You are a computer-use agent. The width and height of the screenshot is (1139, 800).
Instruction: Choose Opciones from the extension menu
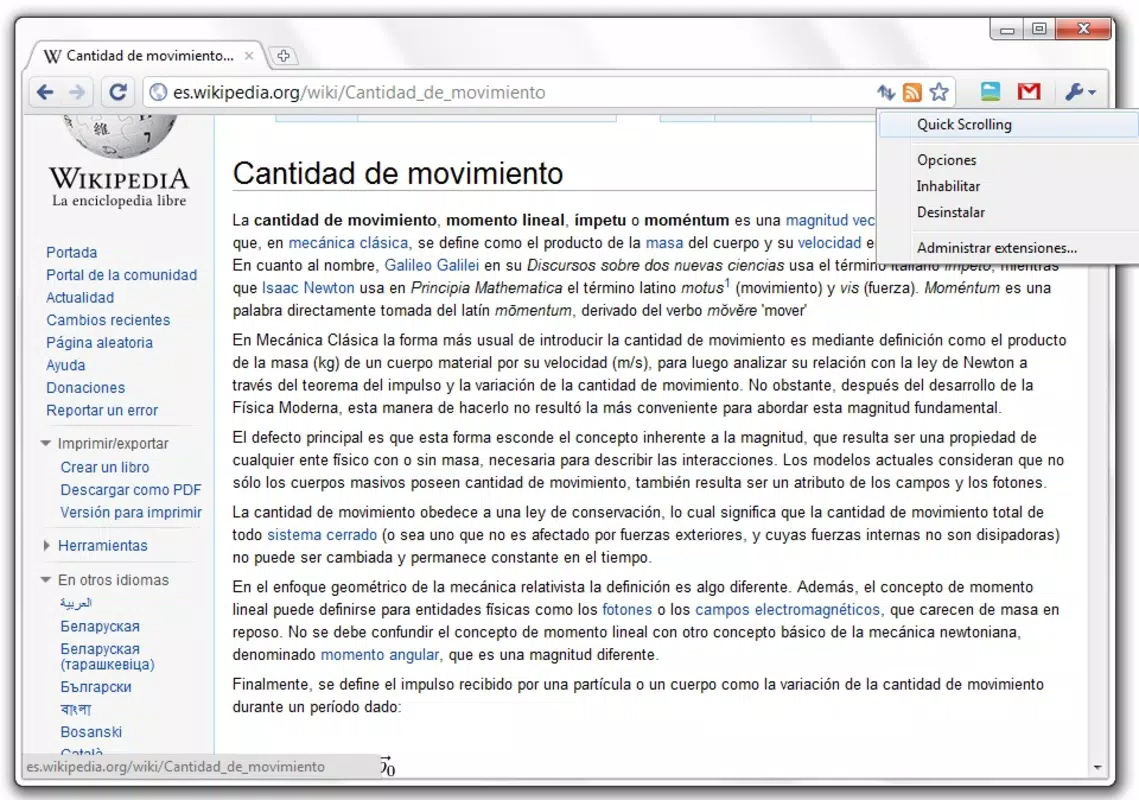tap(947, 160)
